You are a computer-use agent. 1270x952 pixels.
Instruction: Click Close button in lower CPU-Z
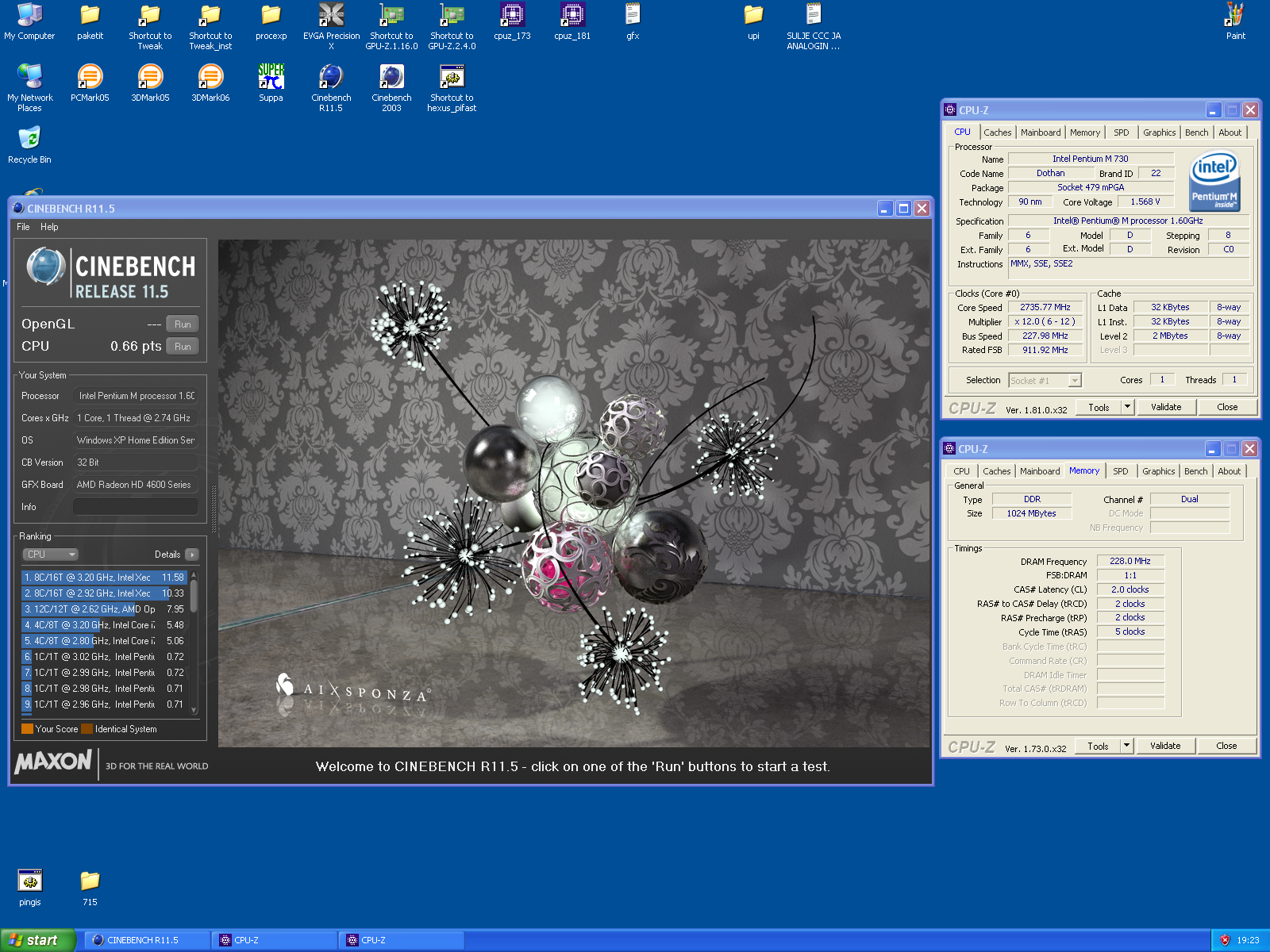[x=1226, y=746]
